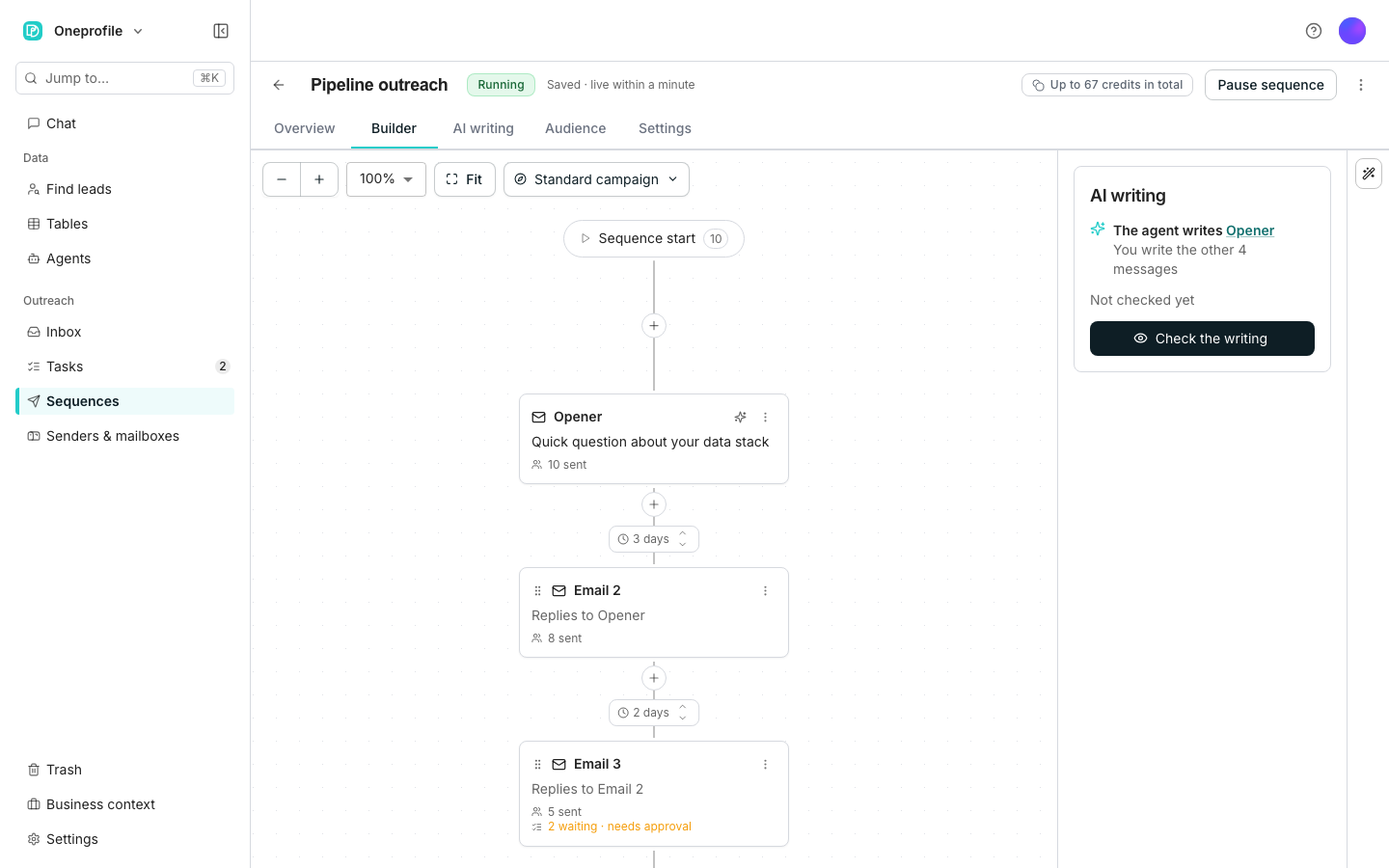Click the magic wand icon at right edge
Image resolution: width=1389 pixels, height=868 pixels.
[1369, 174]
